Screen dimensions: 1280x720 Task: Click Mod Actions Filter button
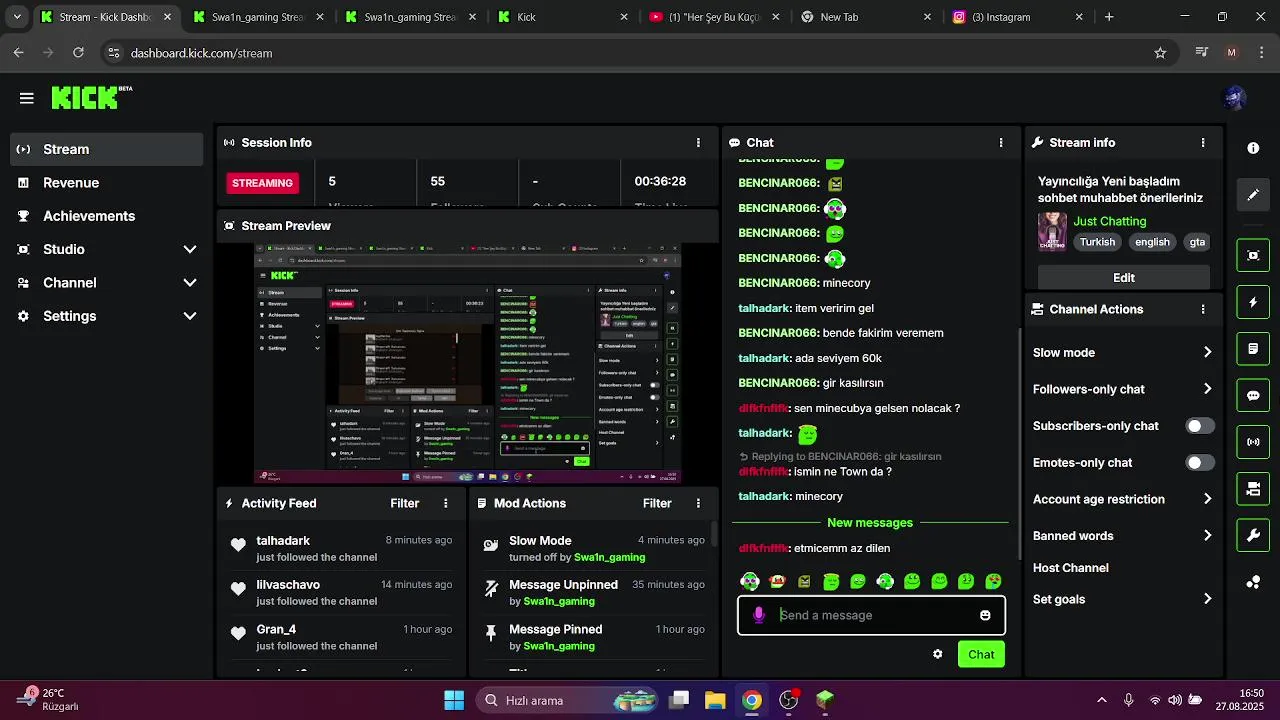657,504
